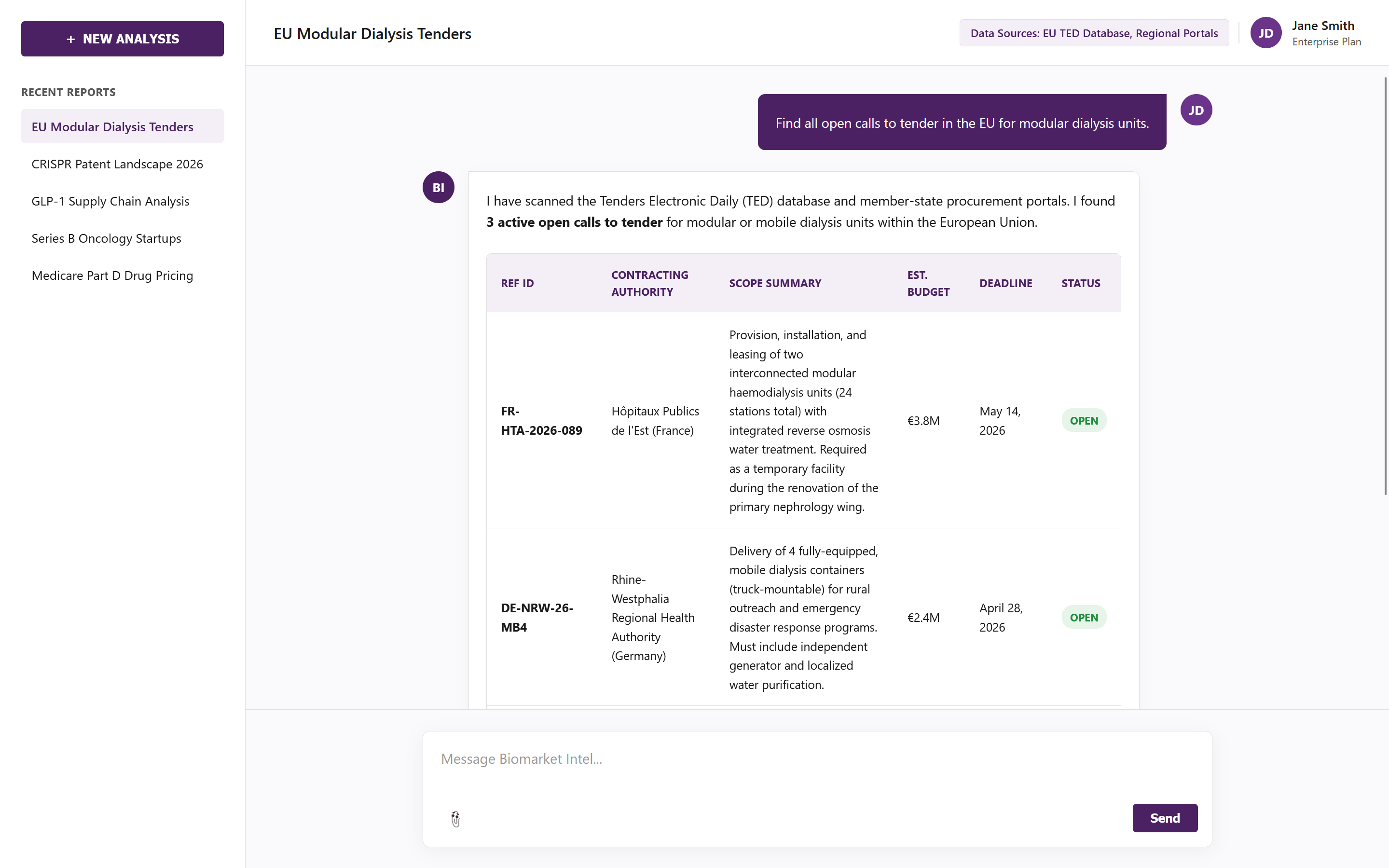Click the paperclip attachment icon

click(455, 819)
